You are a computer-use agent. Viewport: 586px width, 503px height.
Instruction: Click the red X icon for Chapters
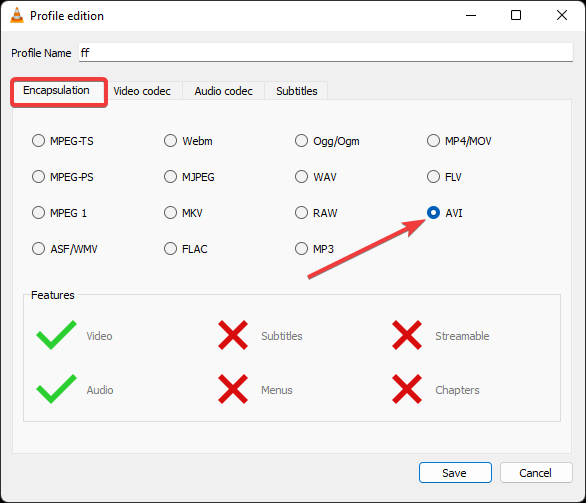(x=407, y=389)
